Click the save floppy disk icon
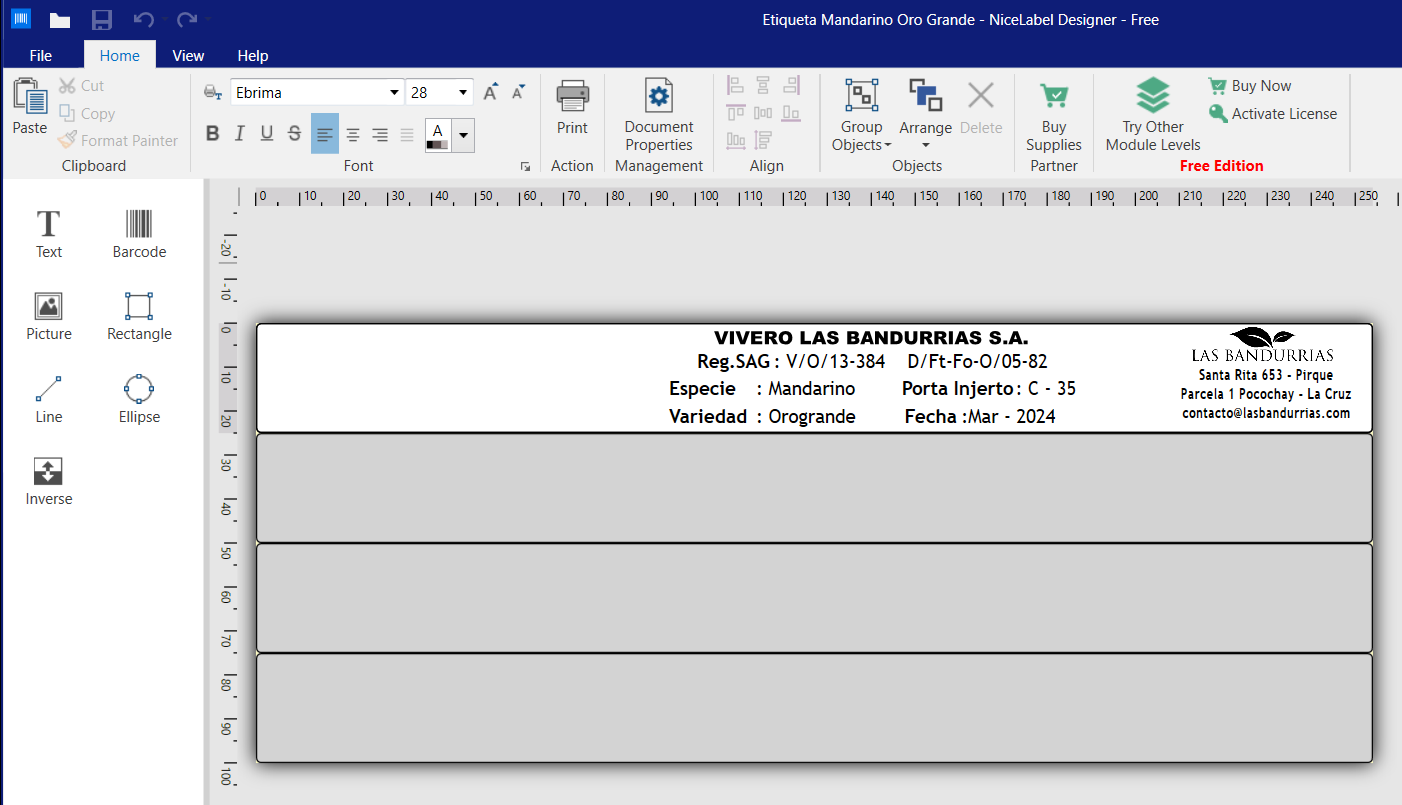The width and height of the screenshot is (1402, 805). (101, 19)
